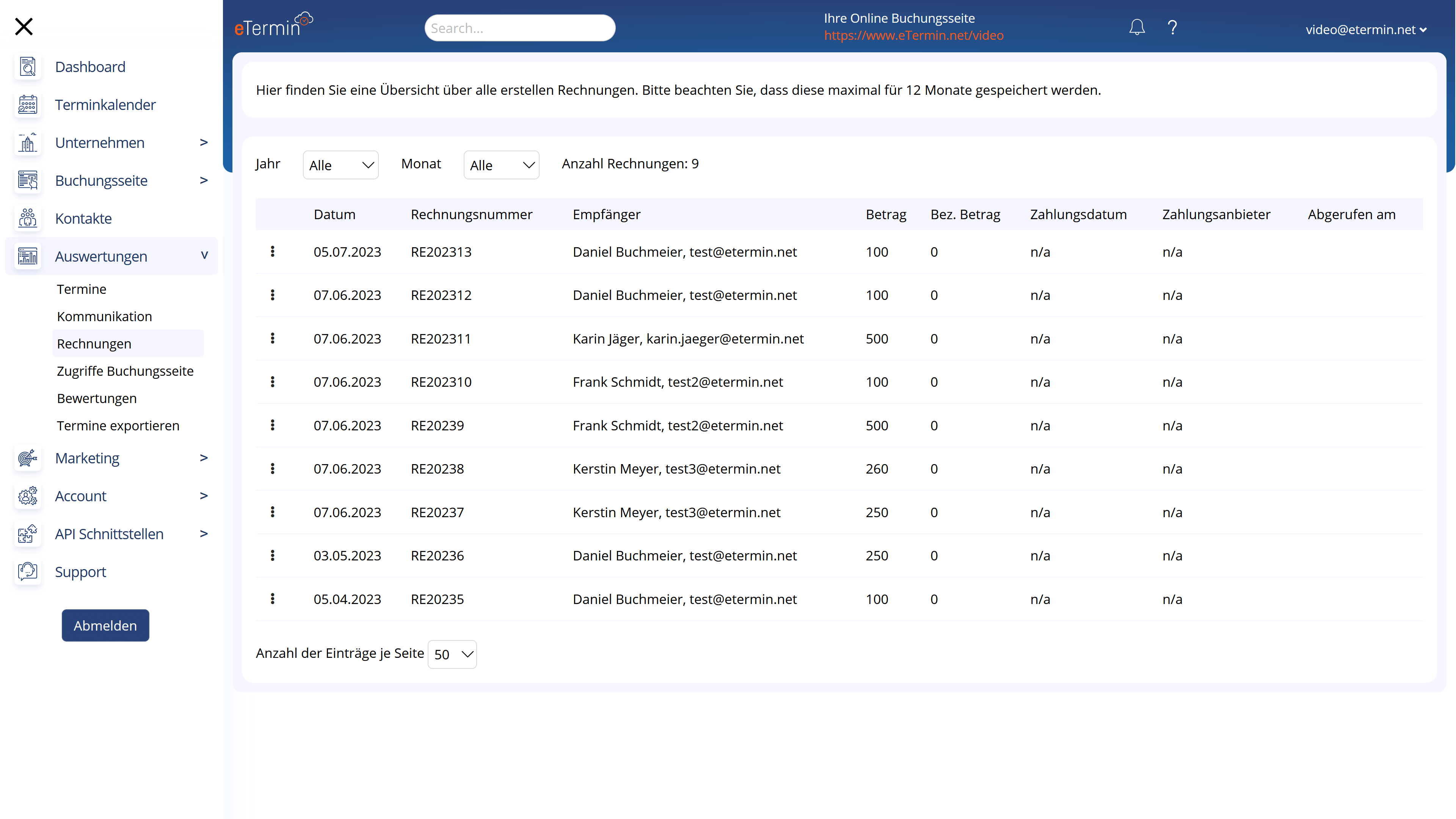
Task: Open the Monat month dropdown filter
Action: click(501, 165)
